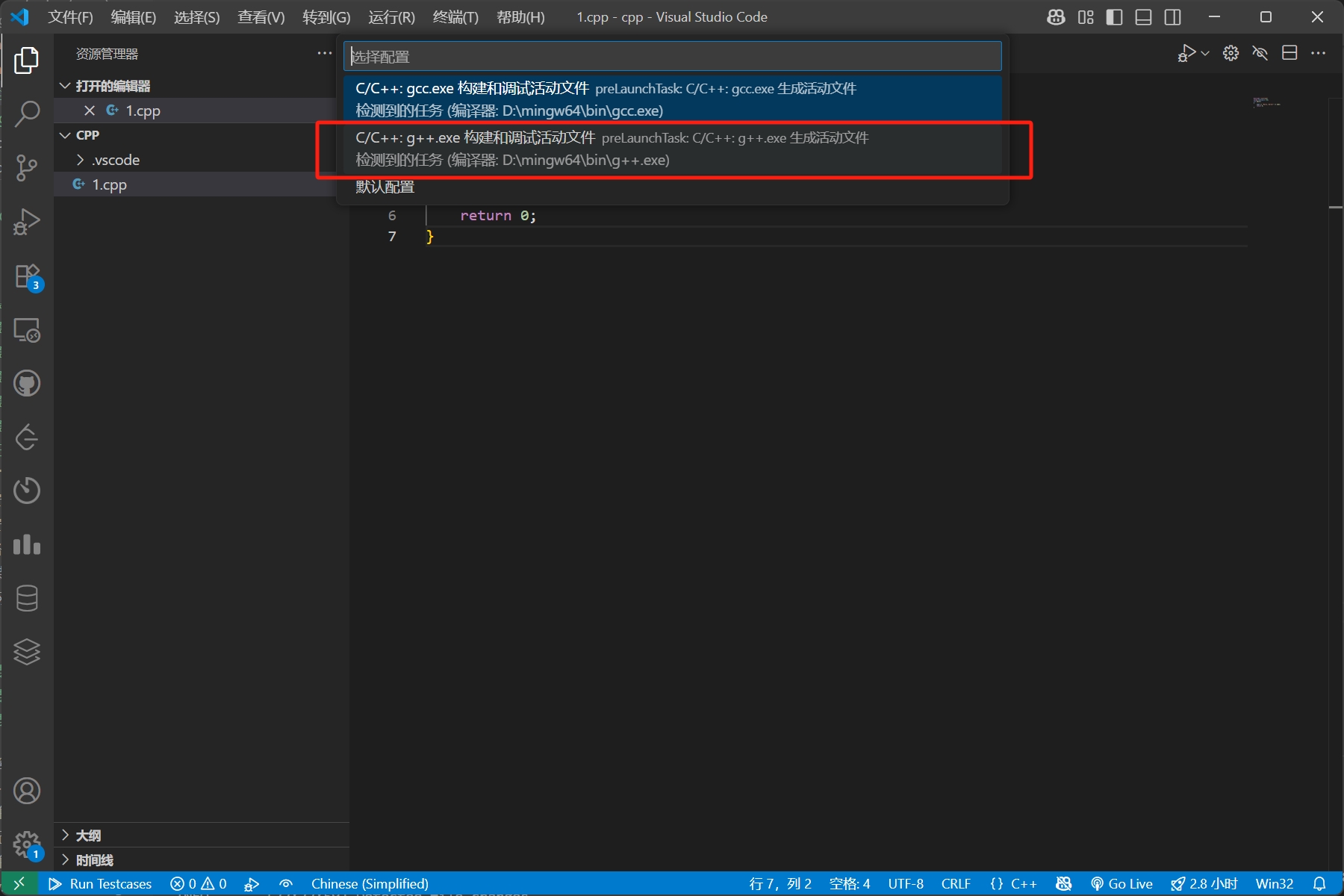
Task: Open the Manage gear in activity bar
Action: click(27, 844)
